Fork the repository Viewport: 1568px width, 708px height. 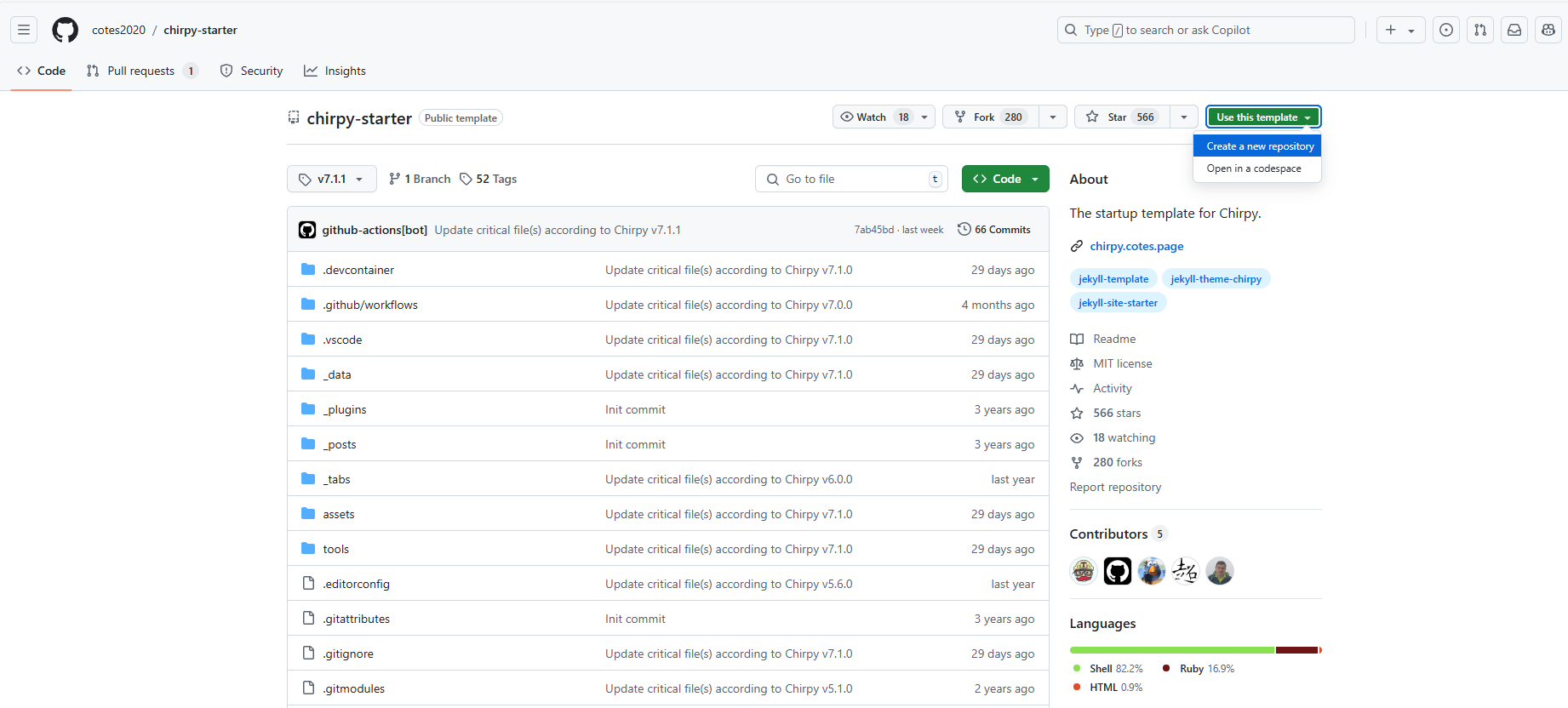[990, 117]
